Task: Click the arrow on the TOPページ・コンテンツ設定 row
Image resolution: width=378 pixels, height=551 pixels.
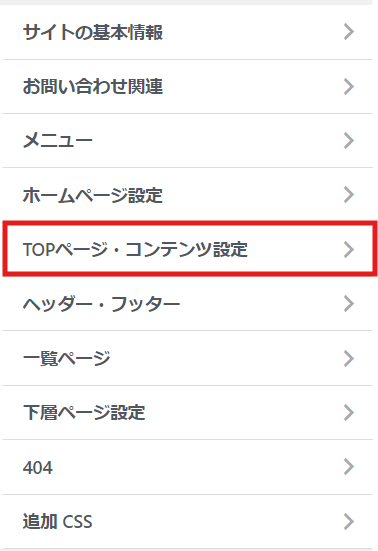Action: click(348, 249)
